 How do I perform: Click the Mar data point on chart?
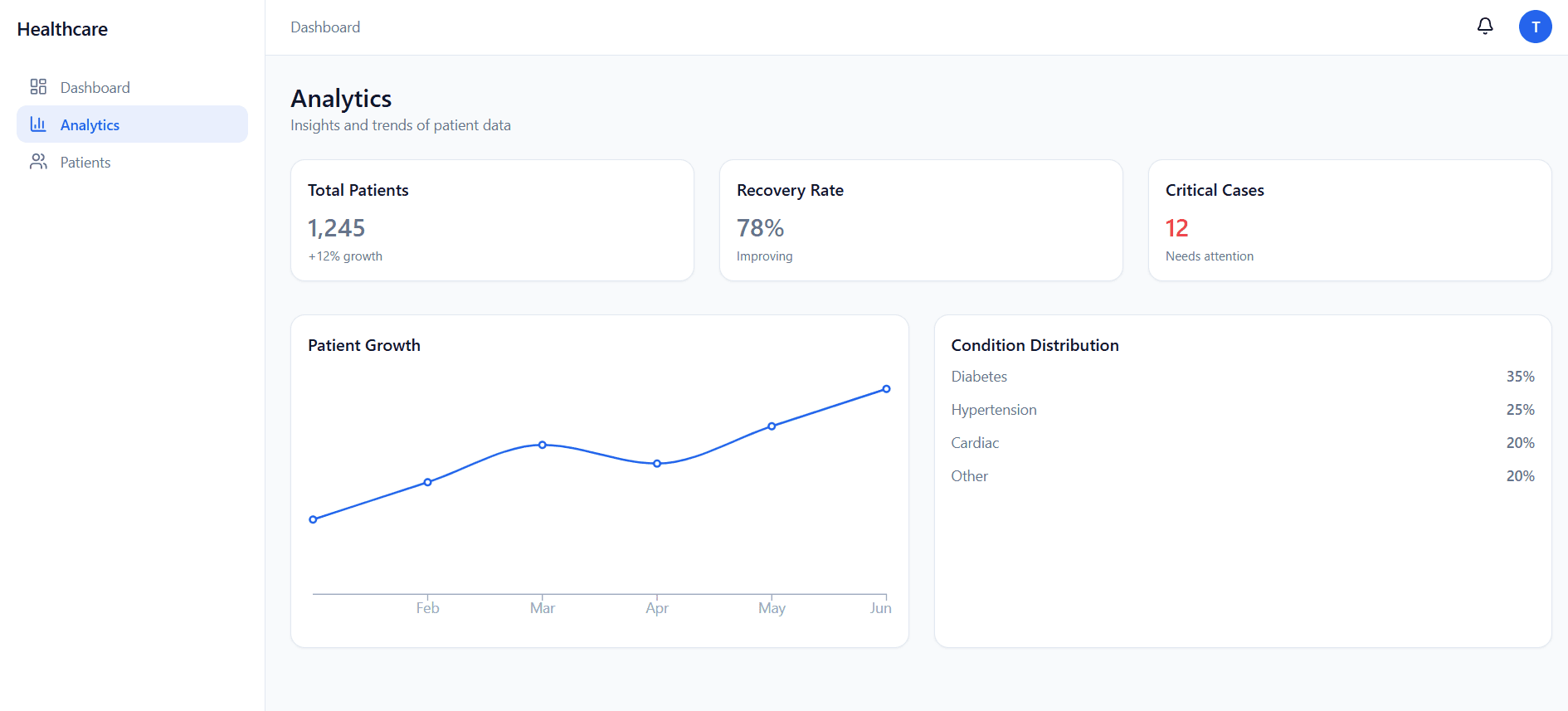(543, 445)
